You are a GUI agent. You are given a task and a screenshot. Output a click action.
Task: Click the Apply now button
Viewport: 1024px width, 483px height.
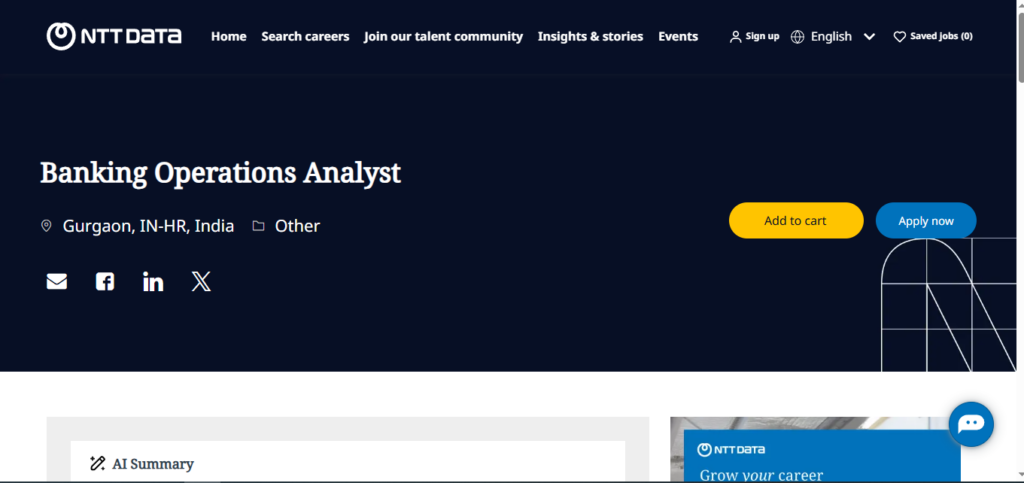(x=925, y=221)
